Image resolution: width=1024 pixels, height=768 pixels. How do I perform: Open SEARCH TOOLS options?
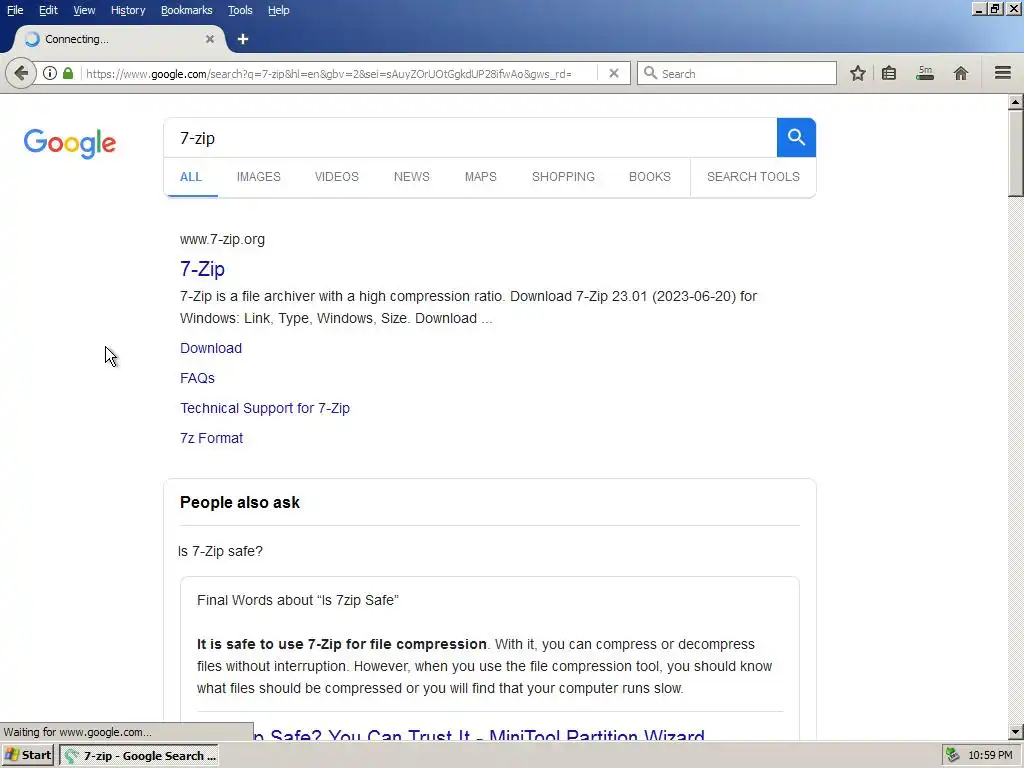pyautogui.click(x=753, y=177)
